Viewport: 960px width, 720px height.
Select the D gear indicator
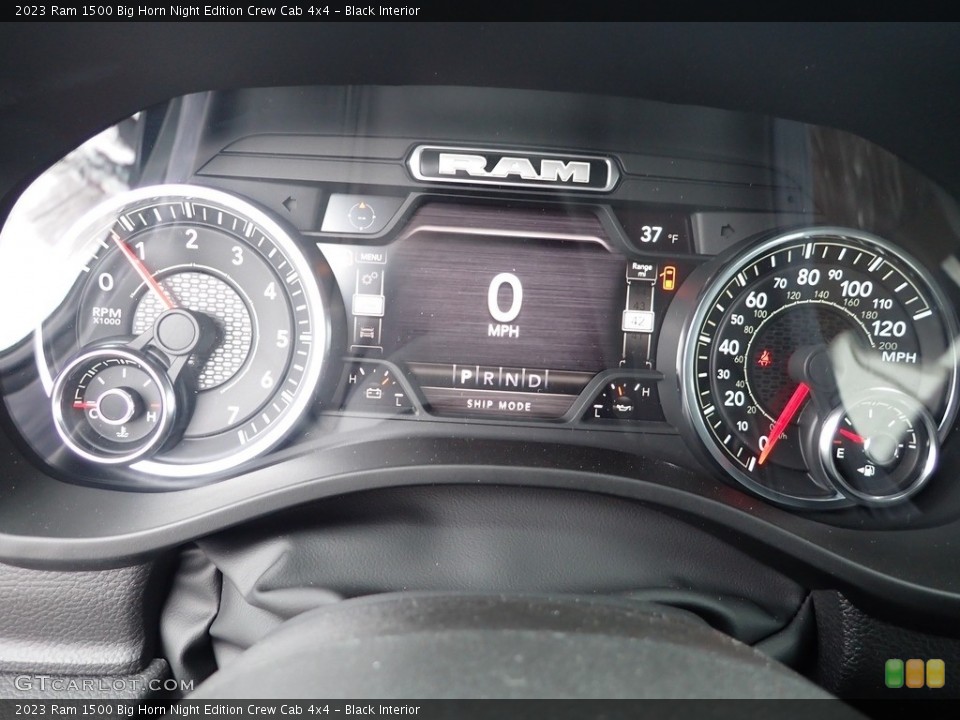pyautogui.click(x=534, y=380)
